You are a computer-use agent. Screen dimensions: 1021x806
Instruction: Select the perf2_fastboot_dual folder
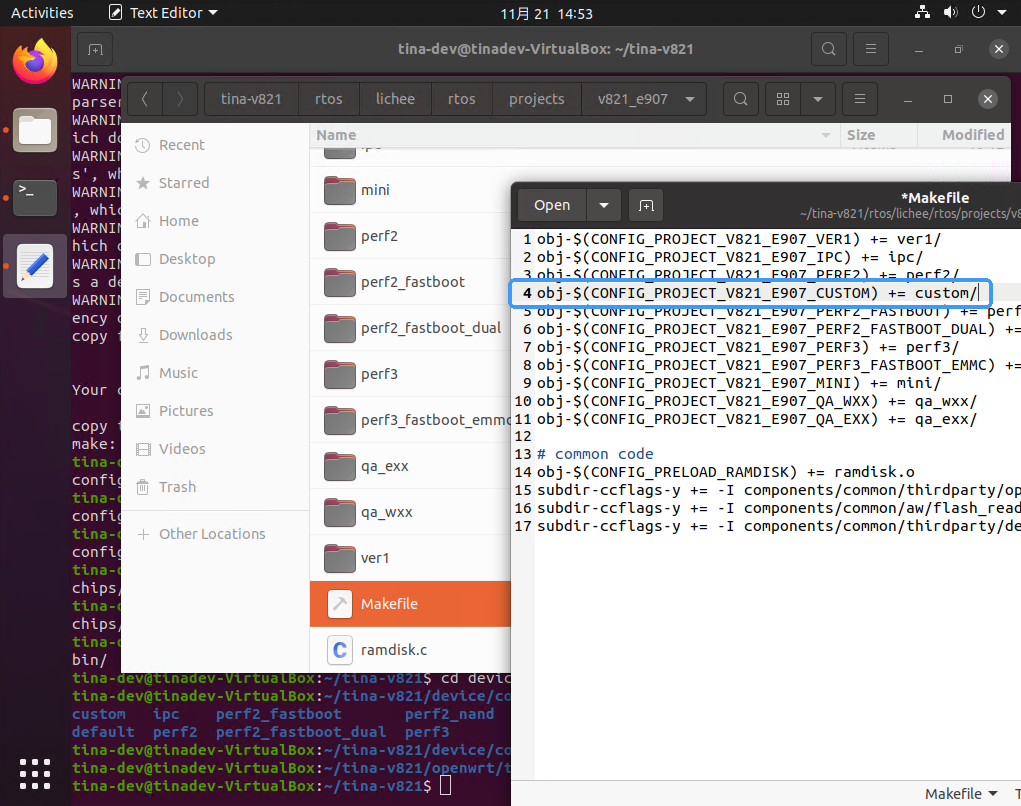[x=431, y=328]
